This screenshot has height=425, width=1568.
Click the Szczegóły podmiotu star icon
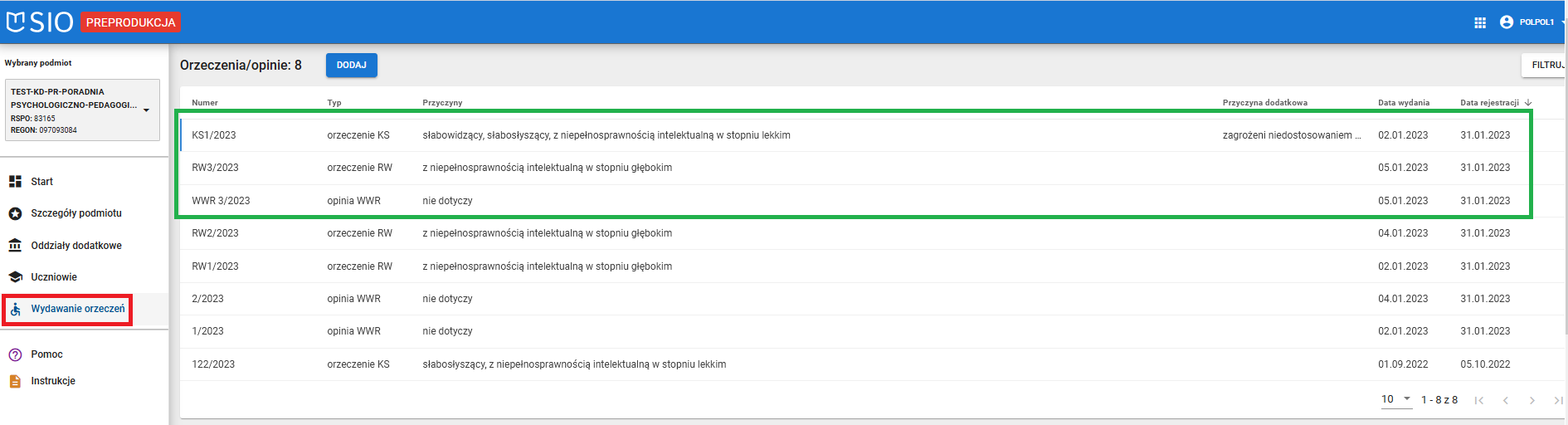(15, 213)
